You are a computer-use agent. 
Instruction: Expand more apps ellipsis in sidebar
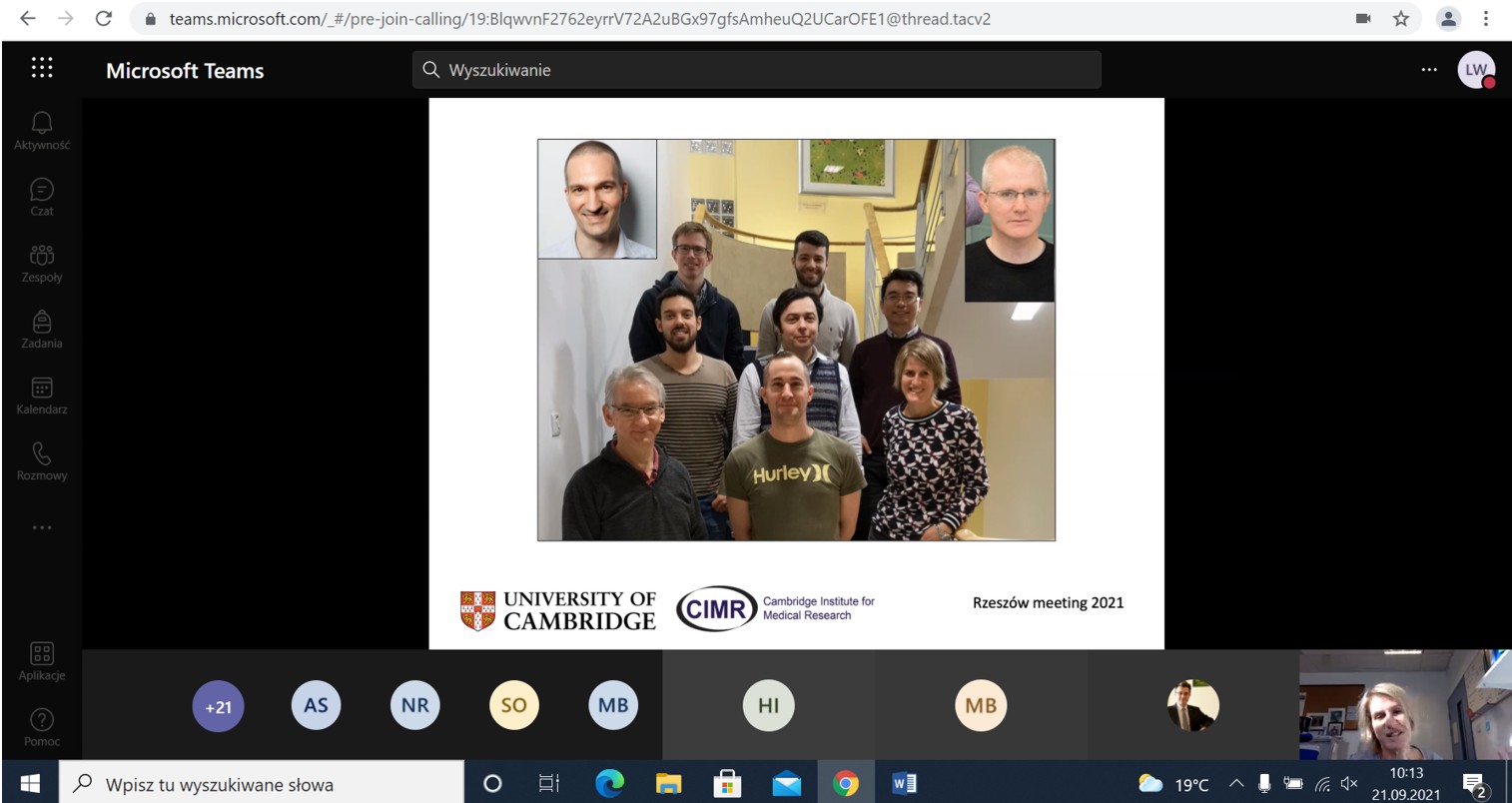[41, 527]
